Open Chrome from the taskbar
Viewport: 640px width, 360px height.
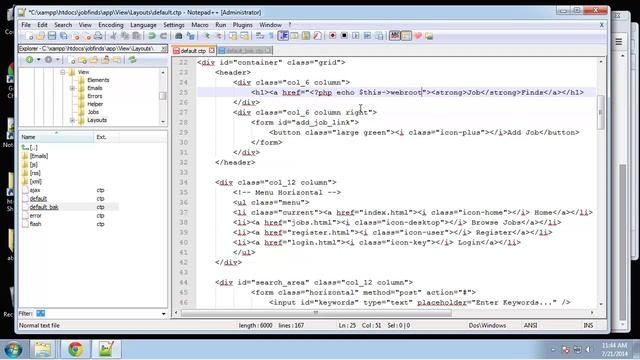point(75,349)
